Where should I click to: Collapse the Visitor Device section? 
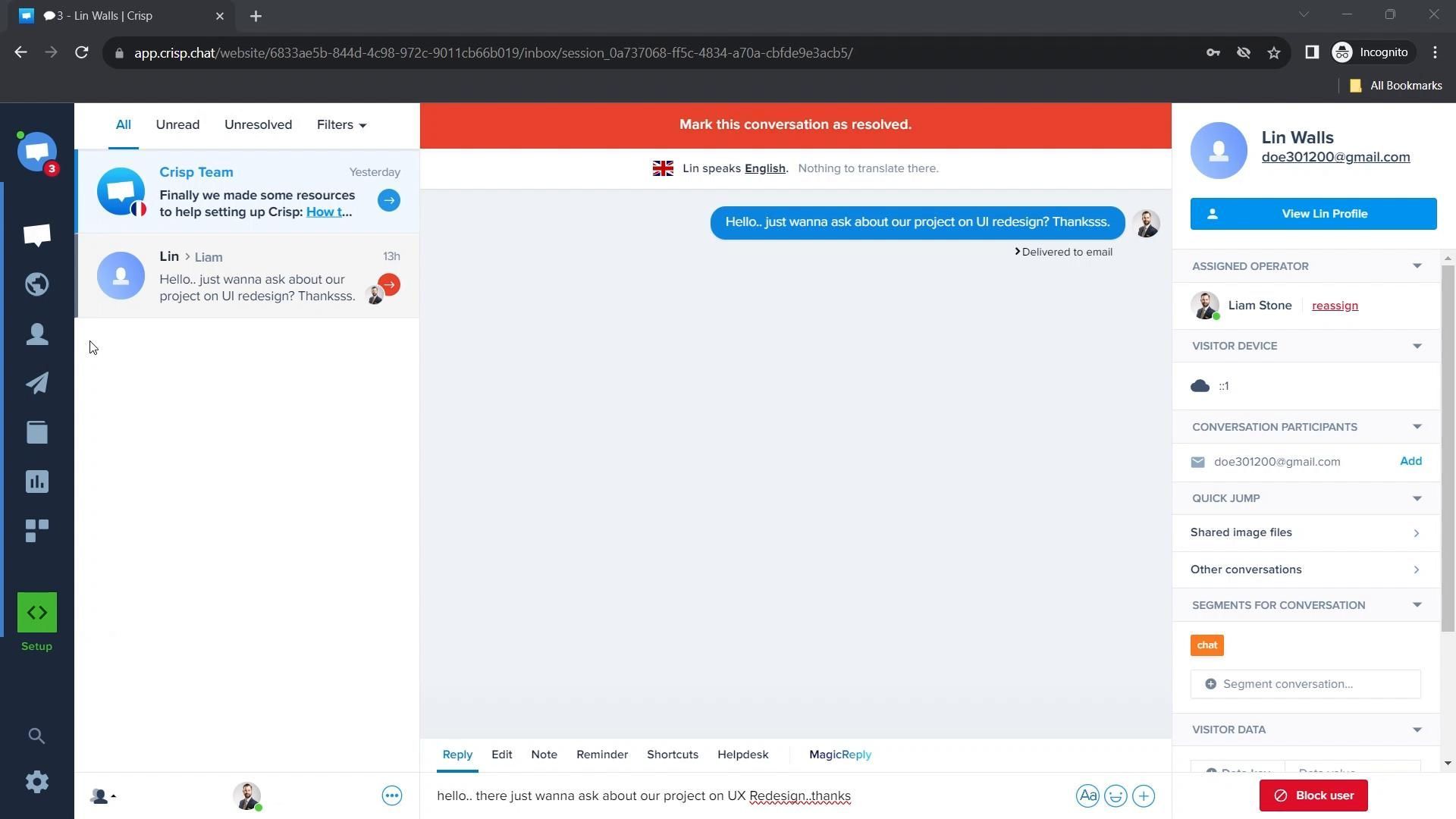[x=1417, y=346]
